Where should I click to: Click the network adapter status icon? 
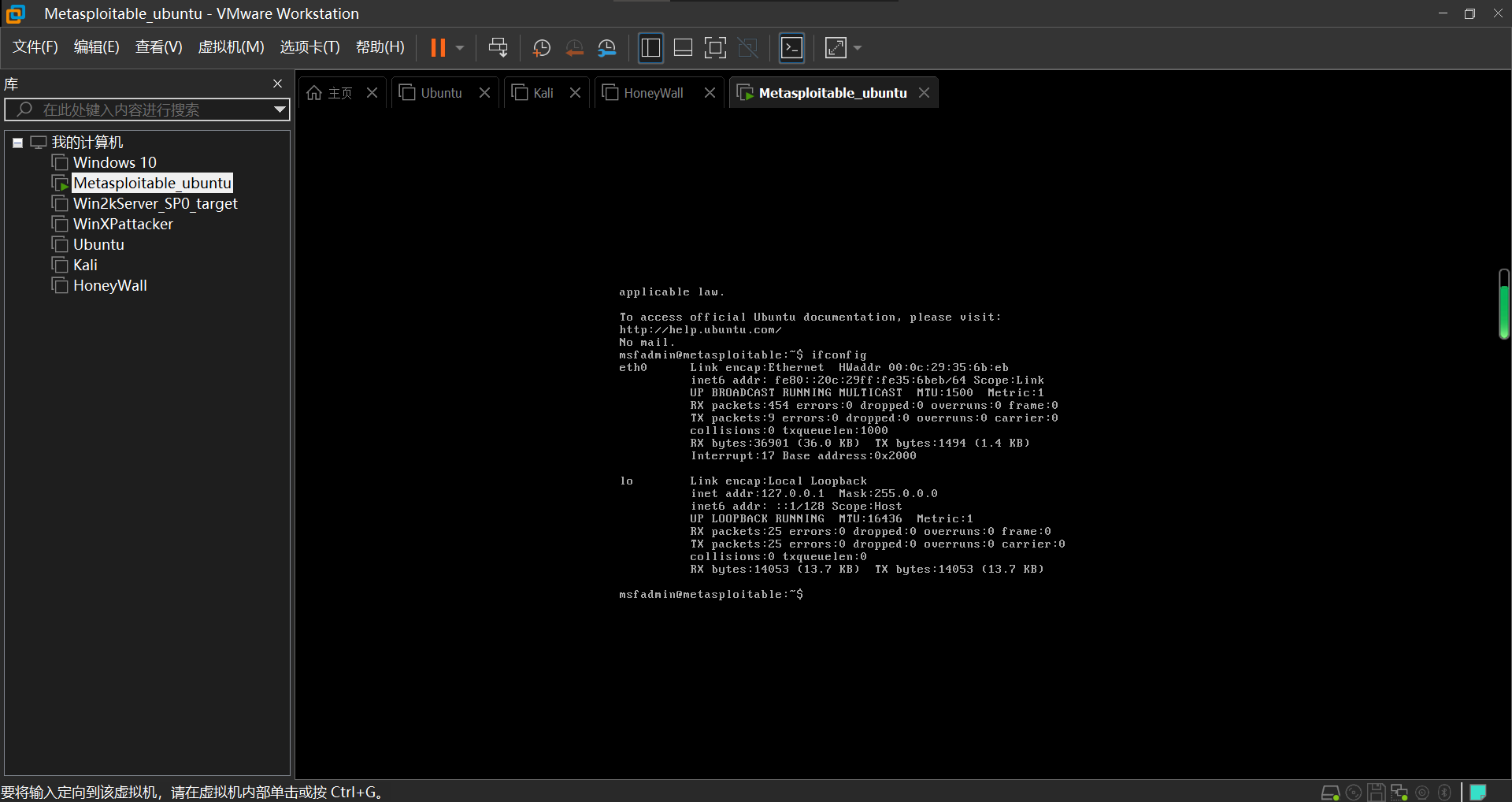click(1399, 793)
